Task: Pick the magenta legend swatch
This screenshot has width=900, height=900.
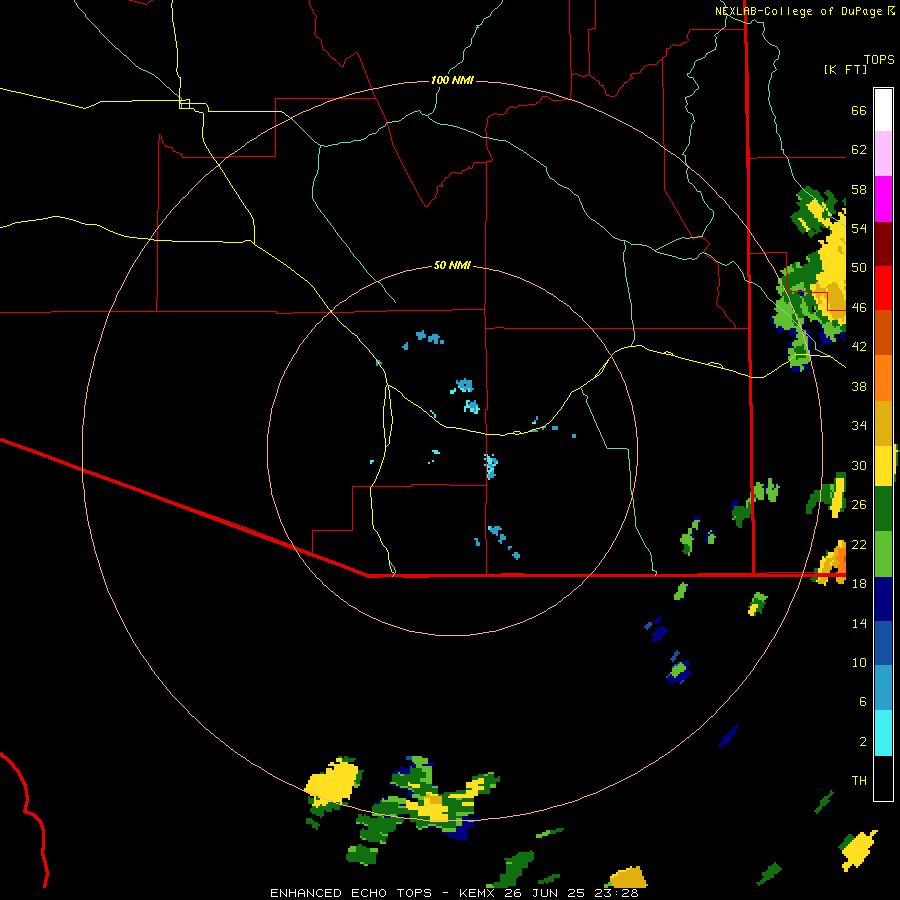Action: 883,199
